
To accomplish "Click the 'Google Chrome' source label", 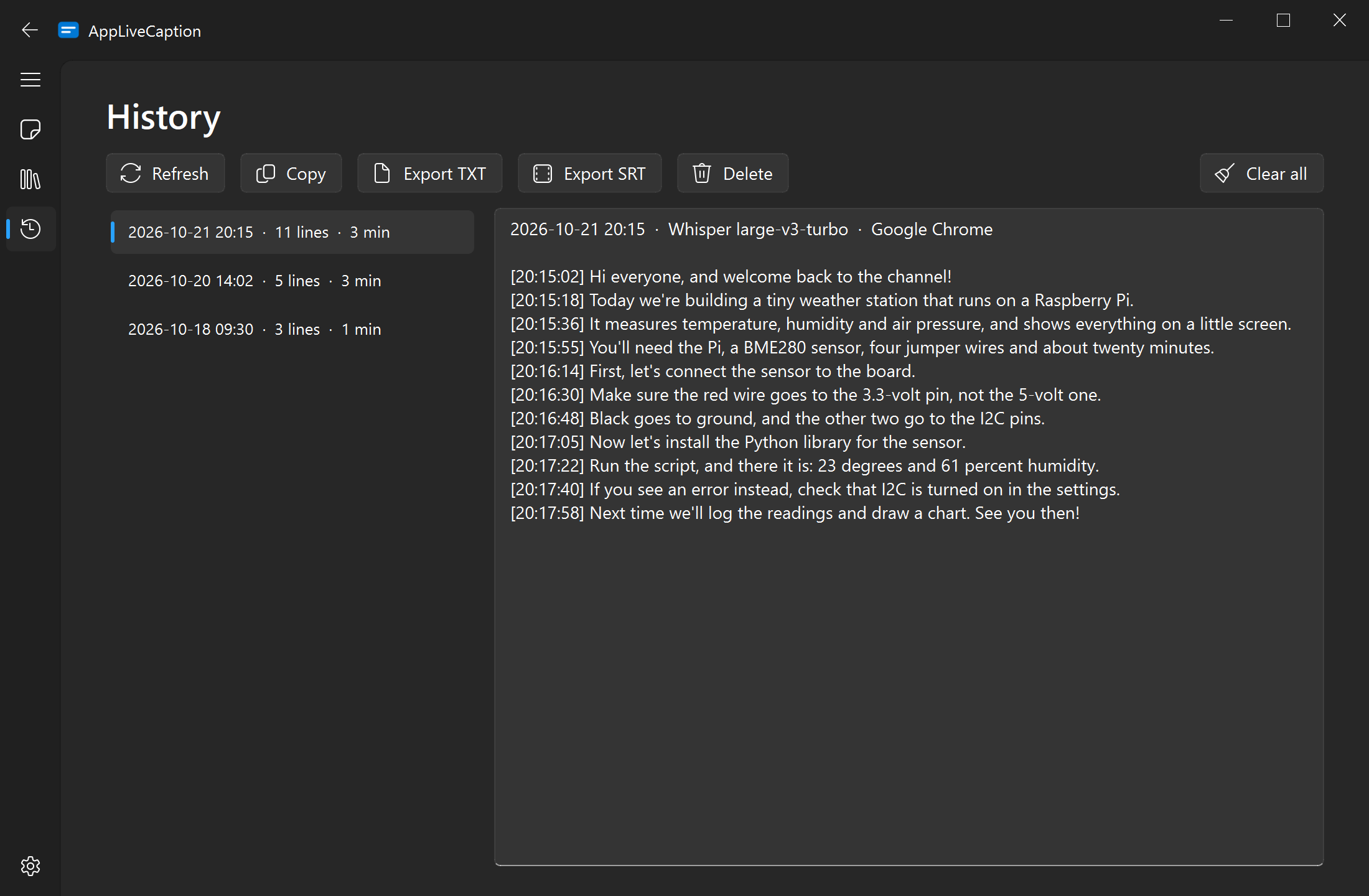I will coord(932,229).
